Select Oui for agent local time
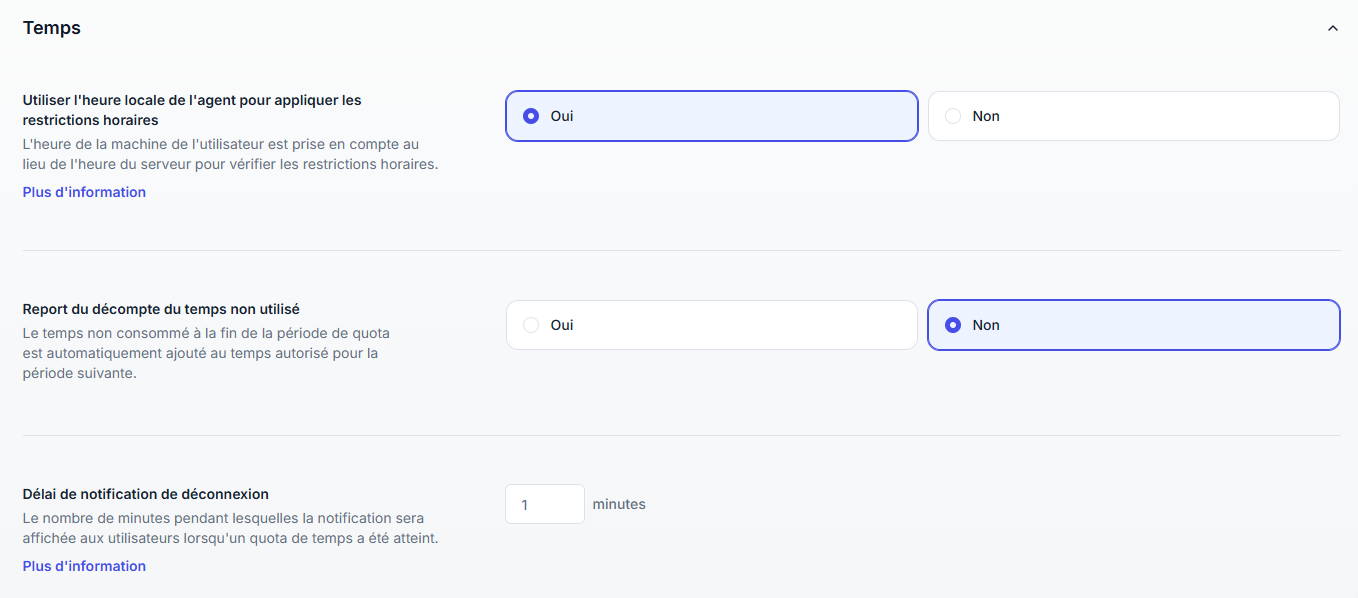The height and width of the screenshot is (598, 1358). [711, 116]
